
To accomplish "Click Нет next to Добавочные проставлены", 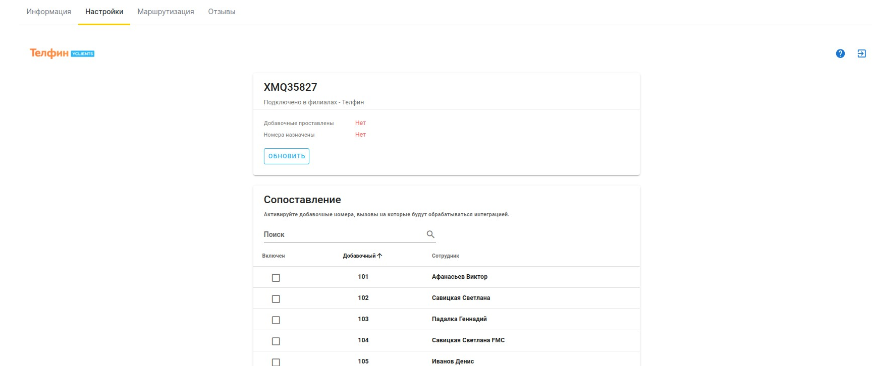I will click(x=360, y=123).
